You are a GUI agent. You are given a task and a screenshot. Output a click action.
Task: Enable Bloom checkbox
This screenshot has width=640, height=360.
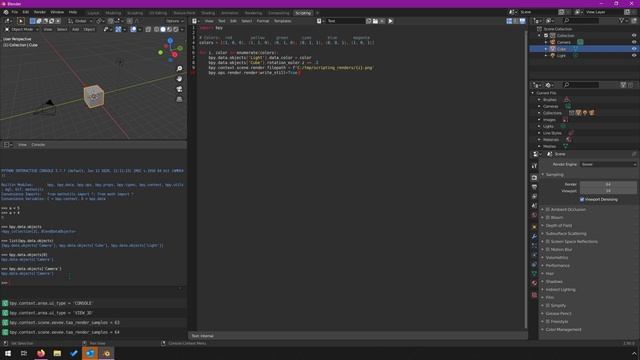(x=548, y=218)
